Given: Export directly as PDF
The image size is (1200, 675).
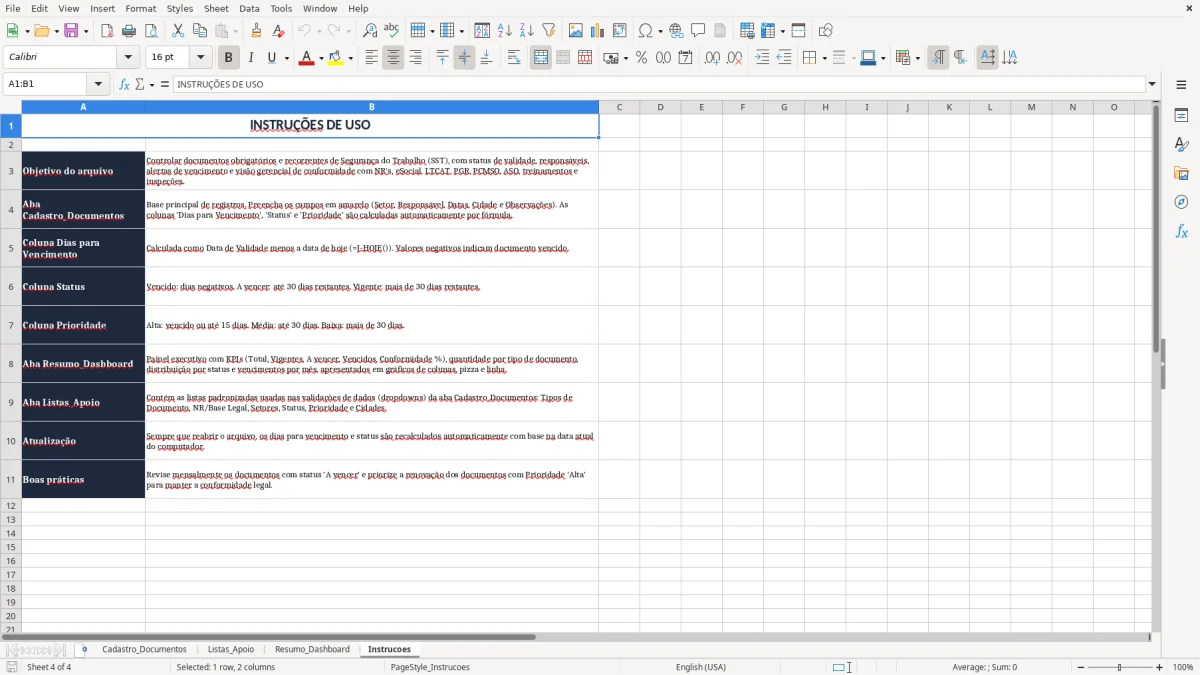Looking at the screenshot, I should pyautogui.click(x=107, y=31).
